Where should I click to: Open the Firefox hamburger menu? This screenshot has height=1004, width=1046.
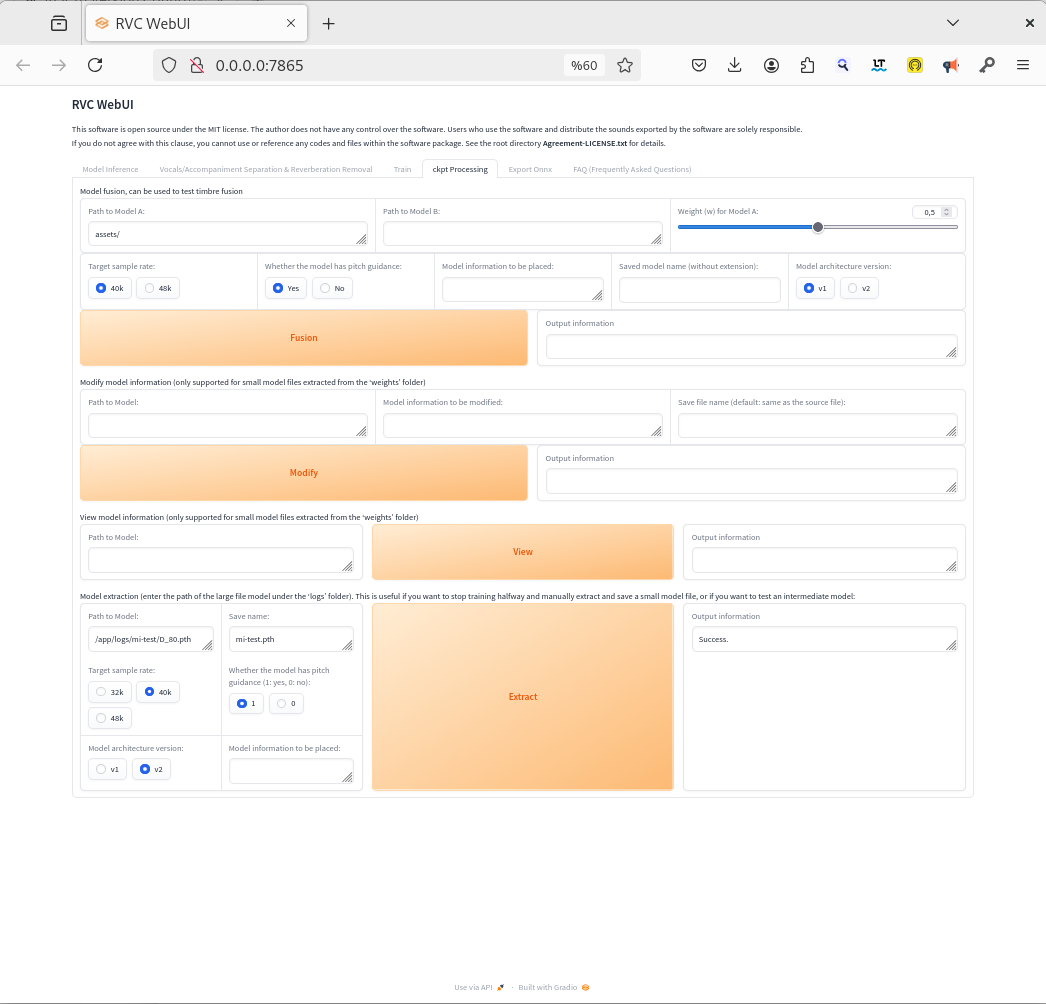[1023, 65]
